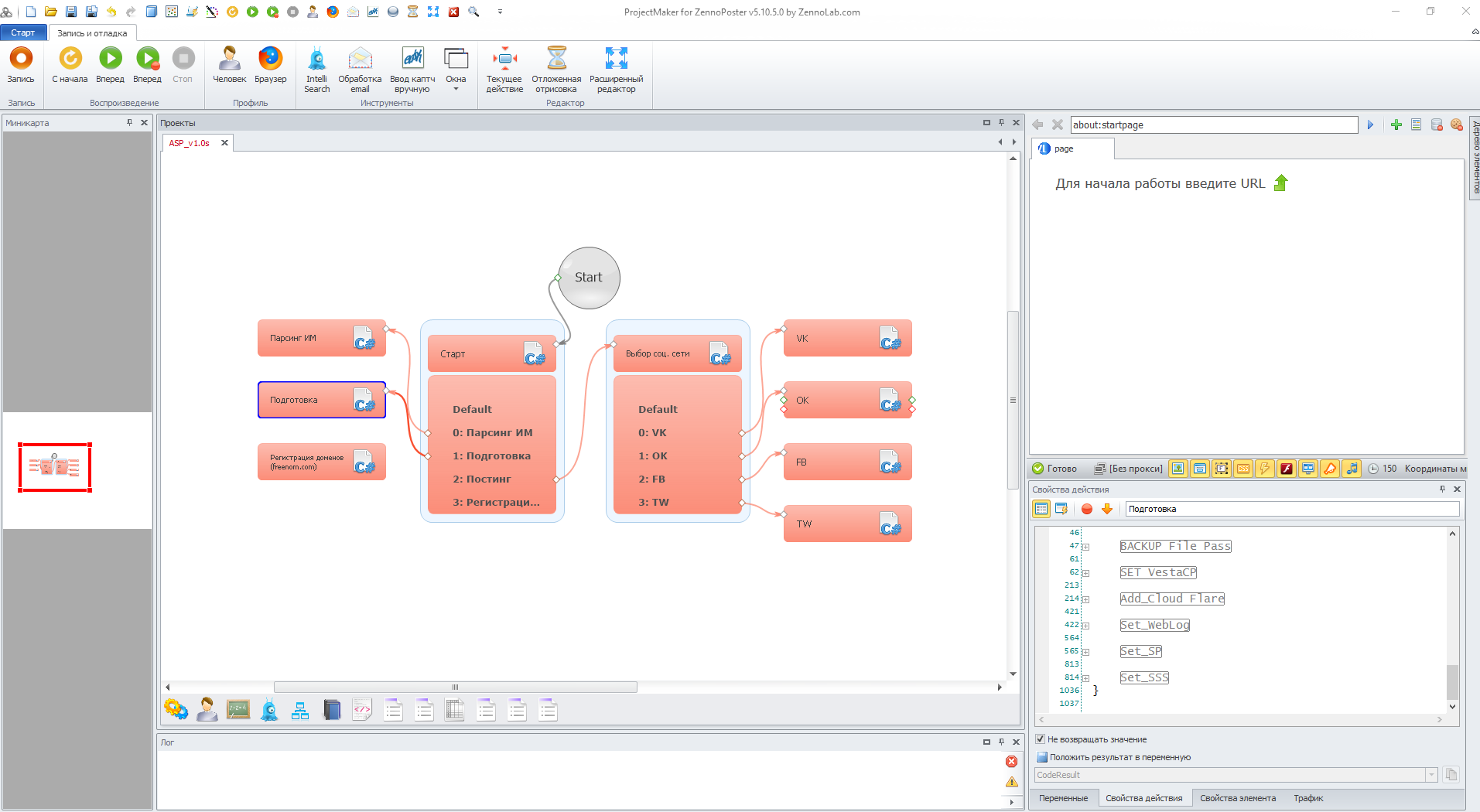1480x812 pixels.
Task: Click the Ввод каптч вручную icon
Action: [x=412, y=60]
